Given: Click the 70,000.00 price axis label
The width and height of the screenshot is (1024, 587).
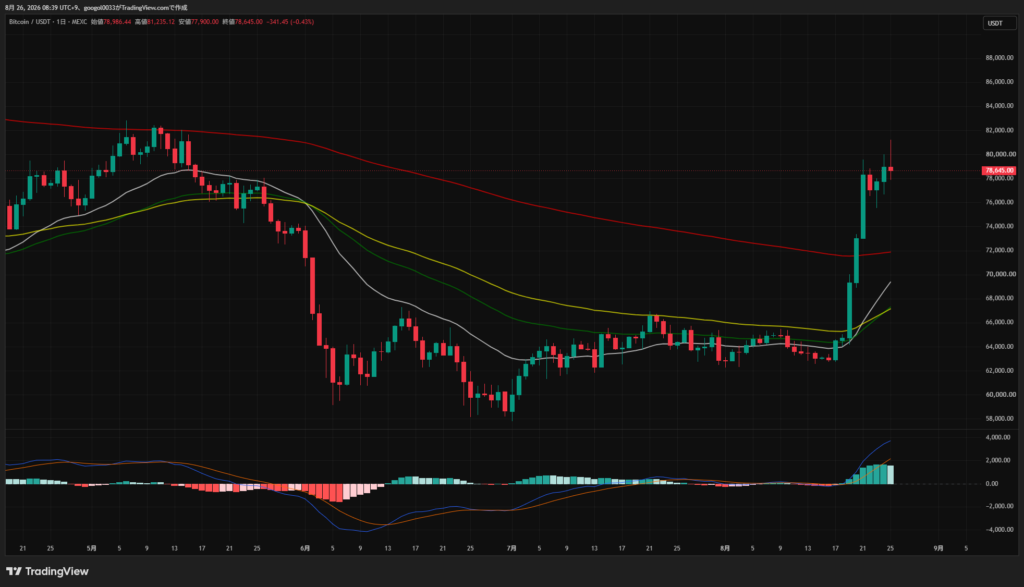Looking at the screenshot, I should 999,274.
